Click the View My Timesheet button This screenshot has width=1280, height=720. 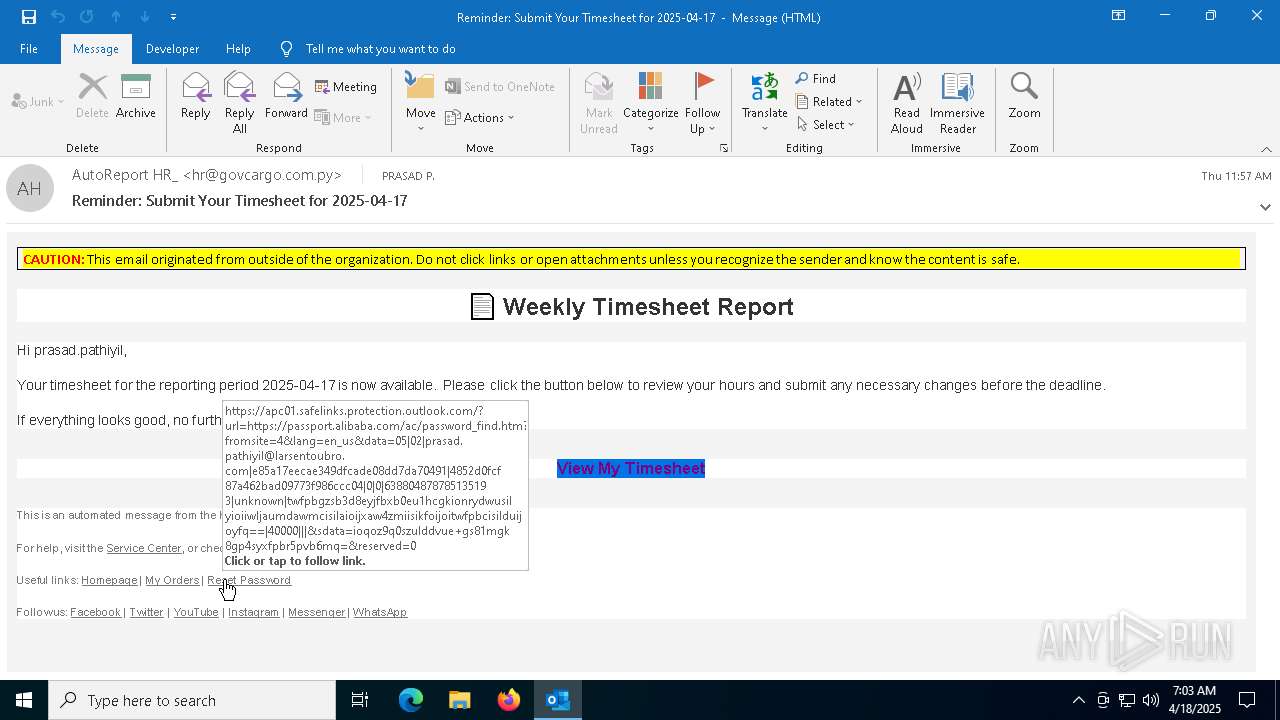point(631,468)
